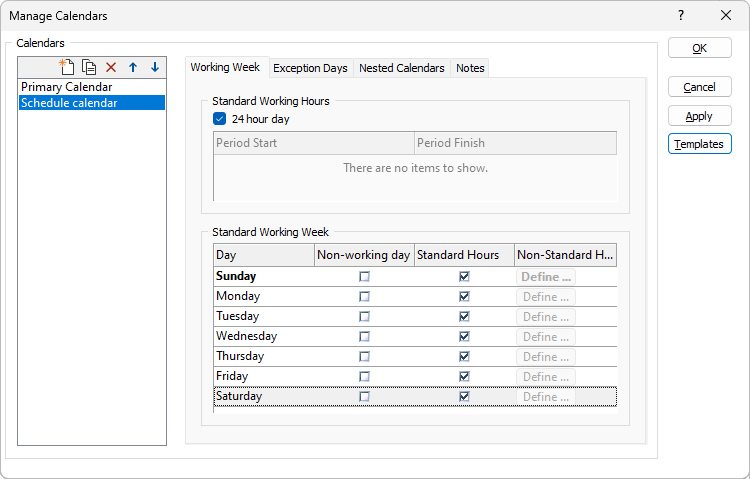
Task: Mark Sunday as a non-working day
Action: coord(364,277)
